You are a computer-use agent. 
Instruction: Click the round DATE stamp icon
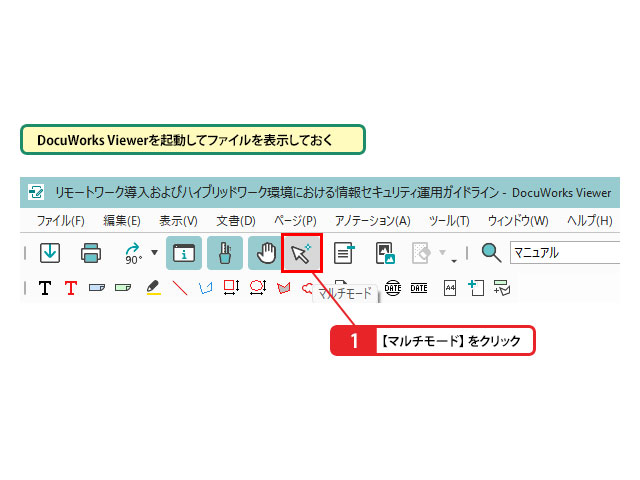click(x=393, y=288)
